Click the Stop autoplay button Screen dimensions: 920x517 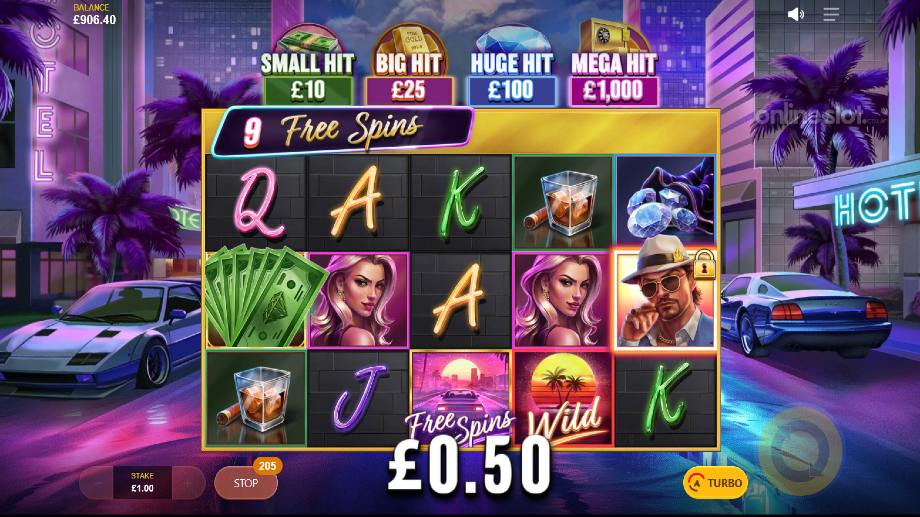pos(245,483)
